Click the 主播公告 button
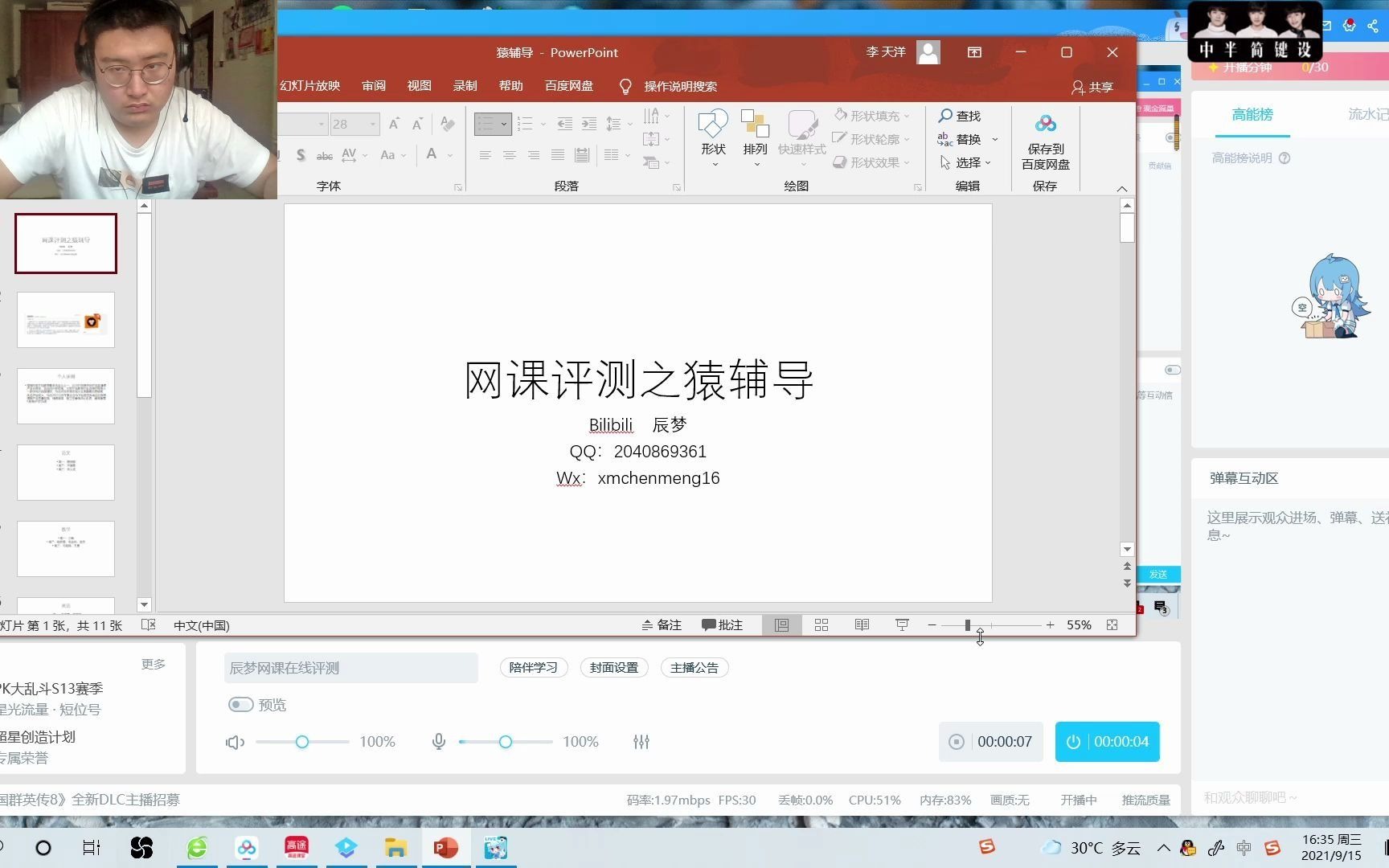The width and height of the screenshot is (1389, 868). pos(694,667)
